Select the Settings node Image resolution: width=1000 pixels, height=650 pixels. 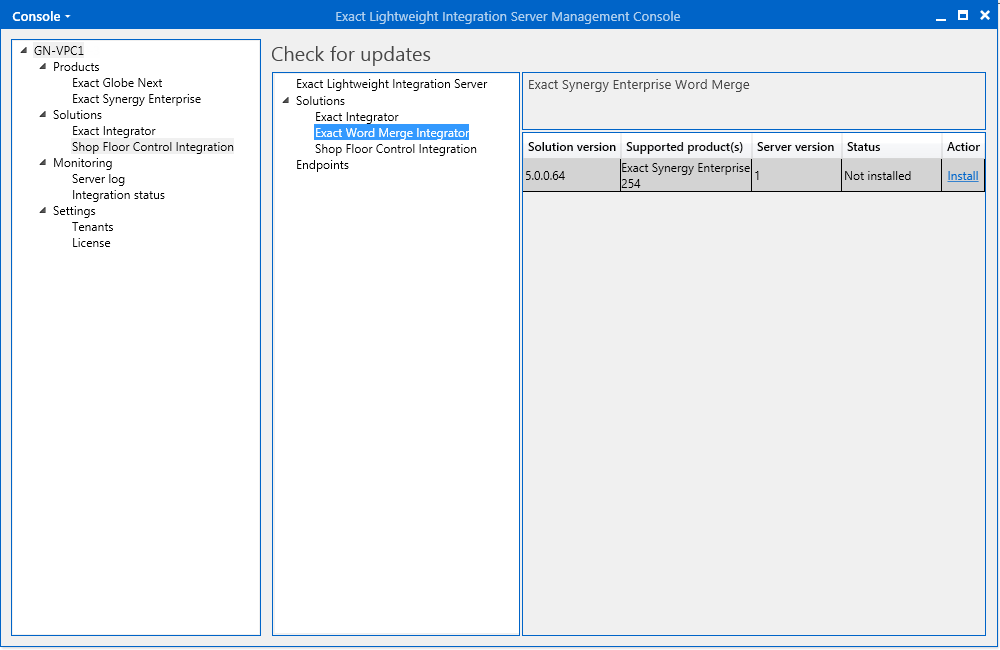tap(74, 211)
